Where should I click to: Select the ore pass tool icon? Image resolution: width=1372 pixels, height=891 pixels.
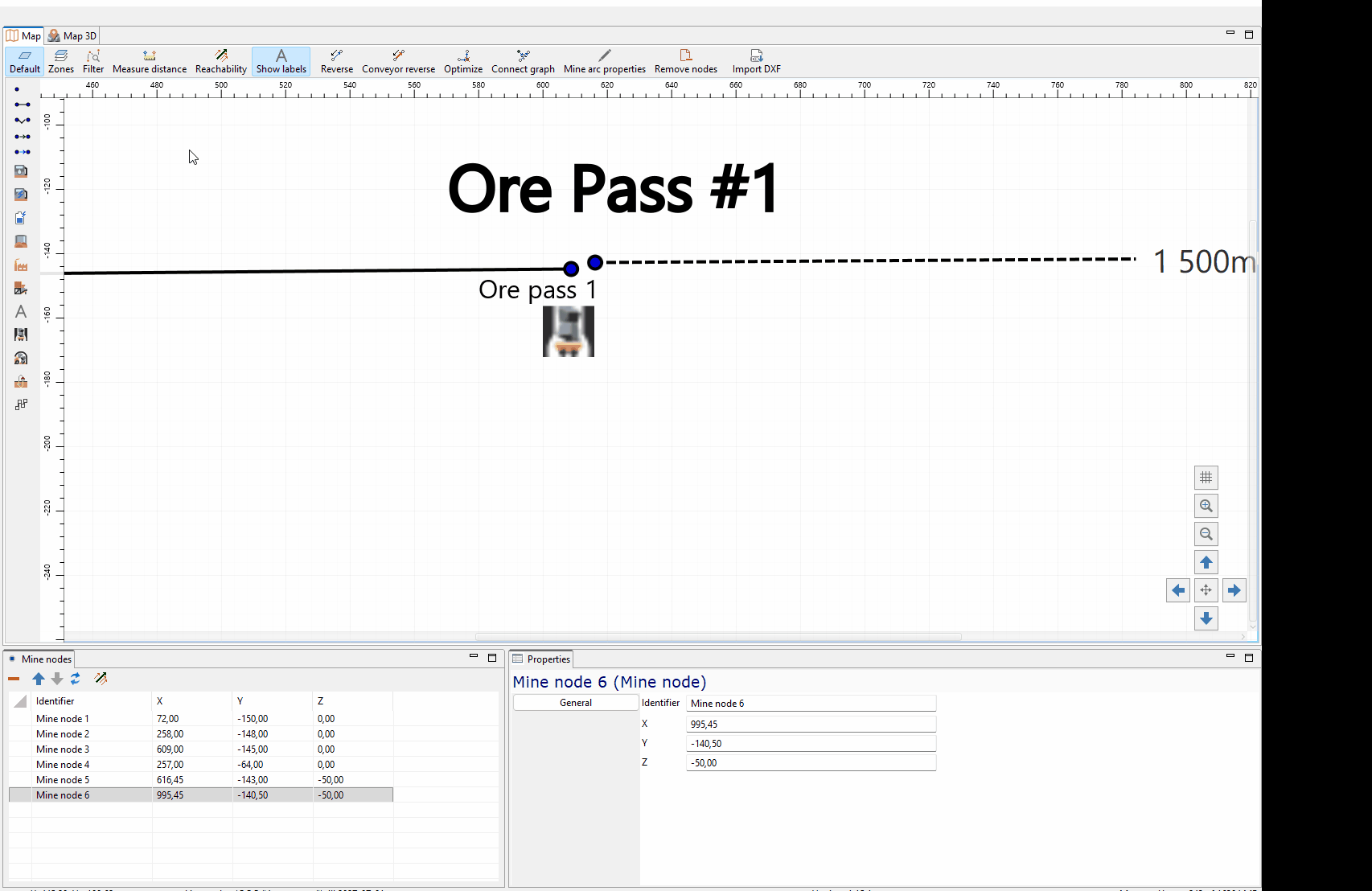coord(21,335)
